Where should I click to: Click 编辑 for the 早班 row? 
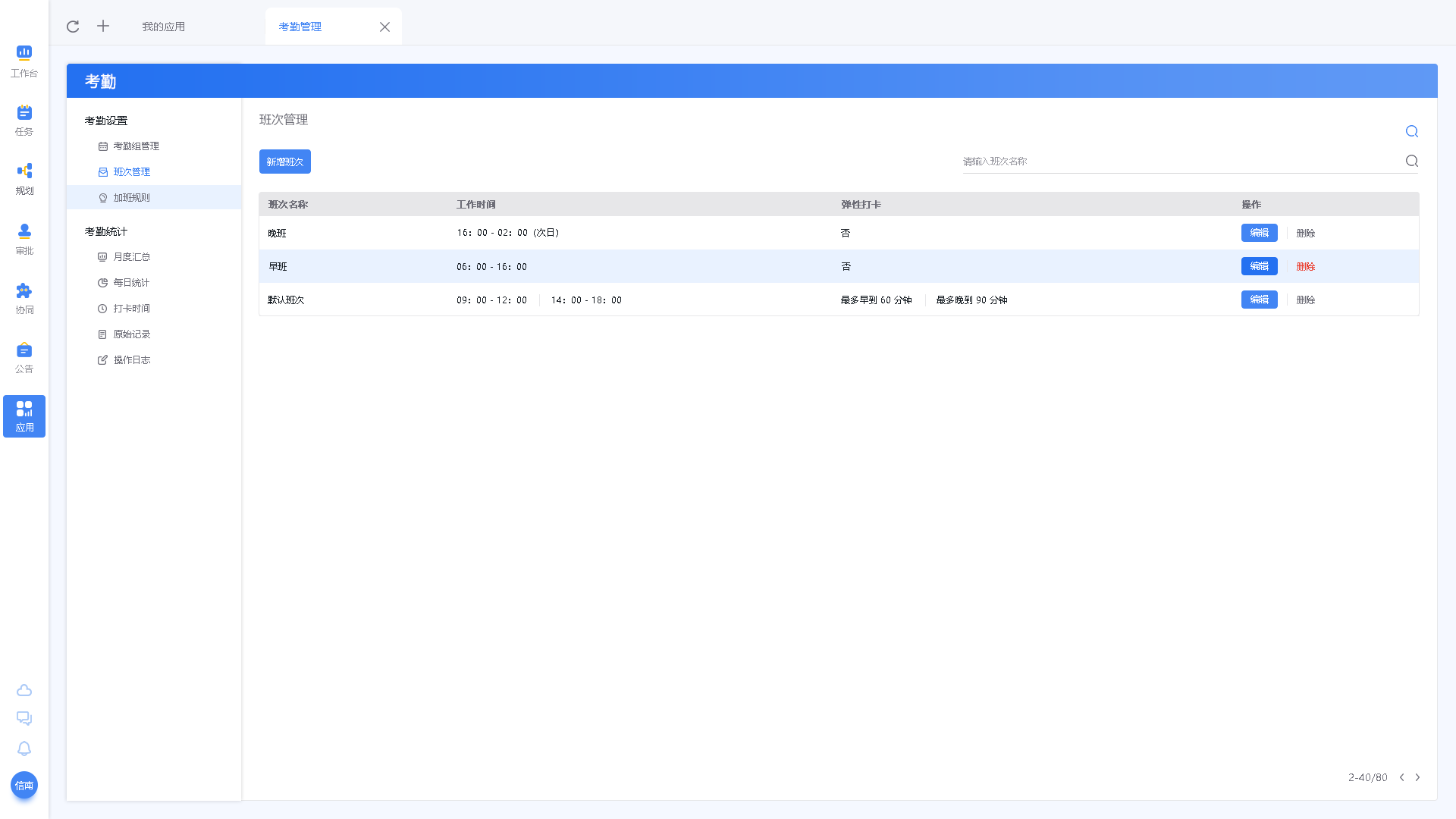[1259, 266]
